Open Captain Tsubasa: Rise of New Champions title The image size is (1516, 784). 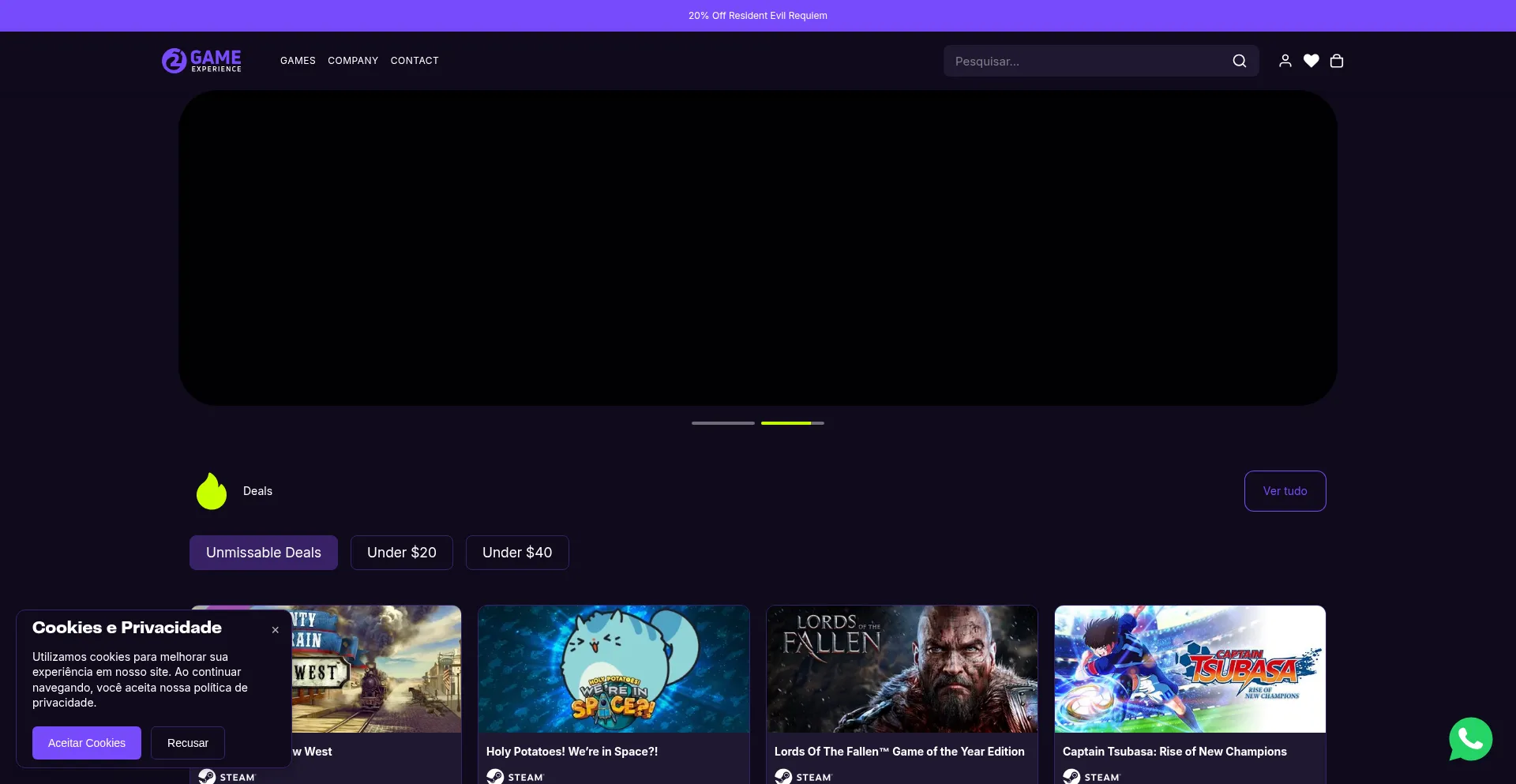[x=1175, y=752]
